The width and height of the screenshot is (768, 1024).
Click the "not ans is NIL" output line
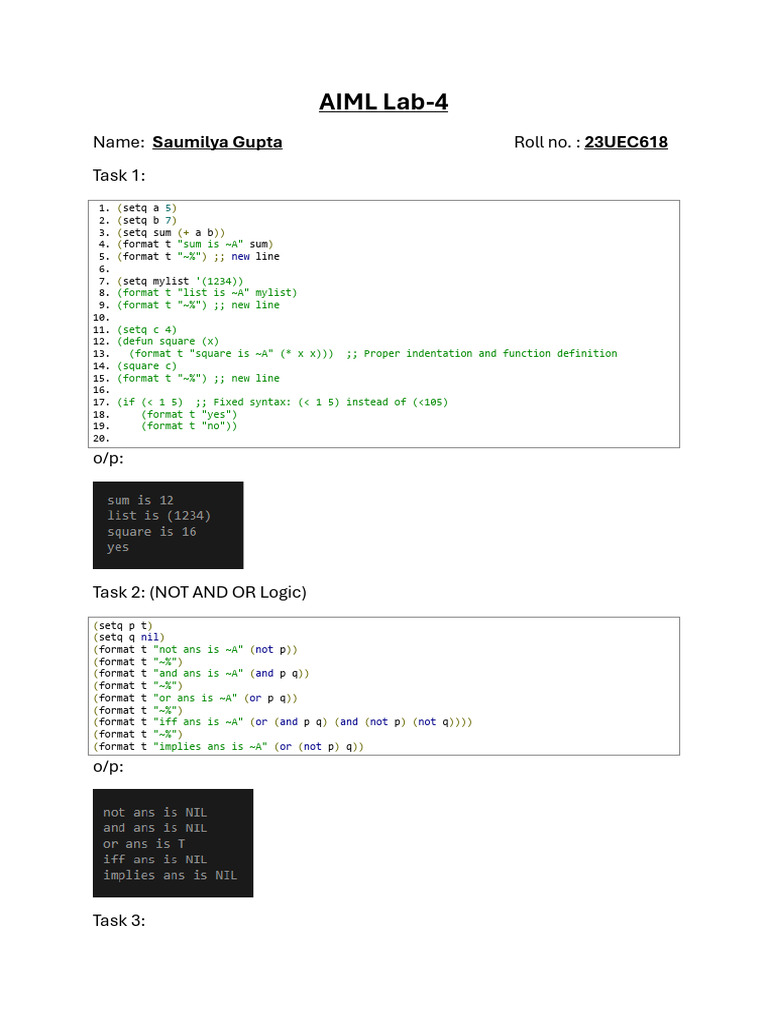click(x=155, y=812)
